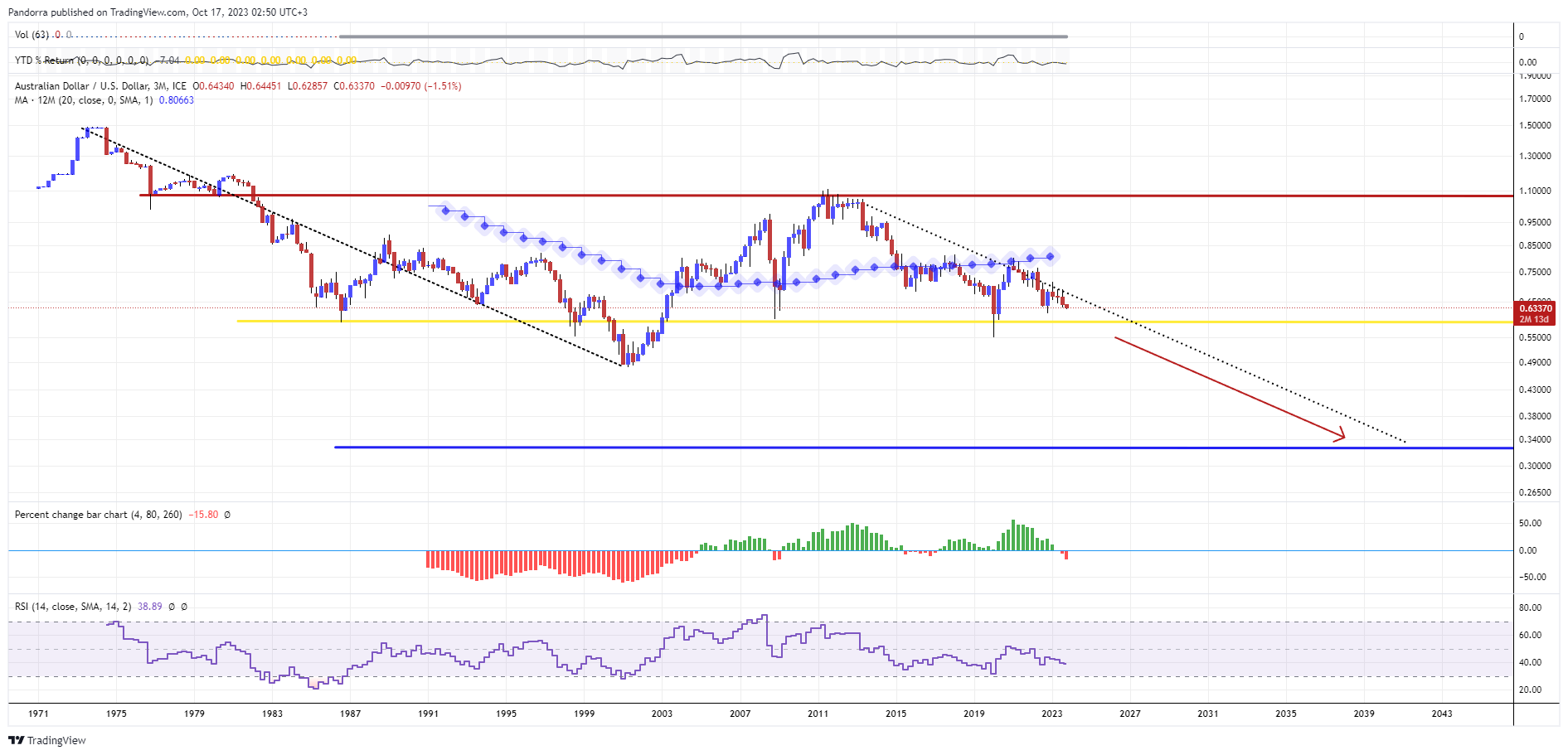Click the 0.49000 price axis label
Screen dimensions: 1568x755
1535,362
